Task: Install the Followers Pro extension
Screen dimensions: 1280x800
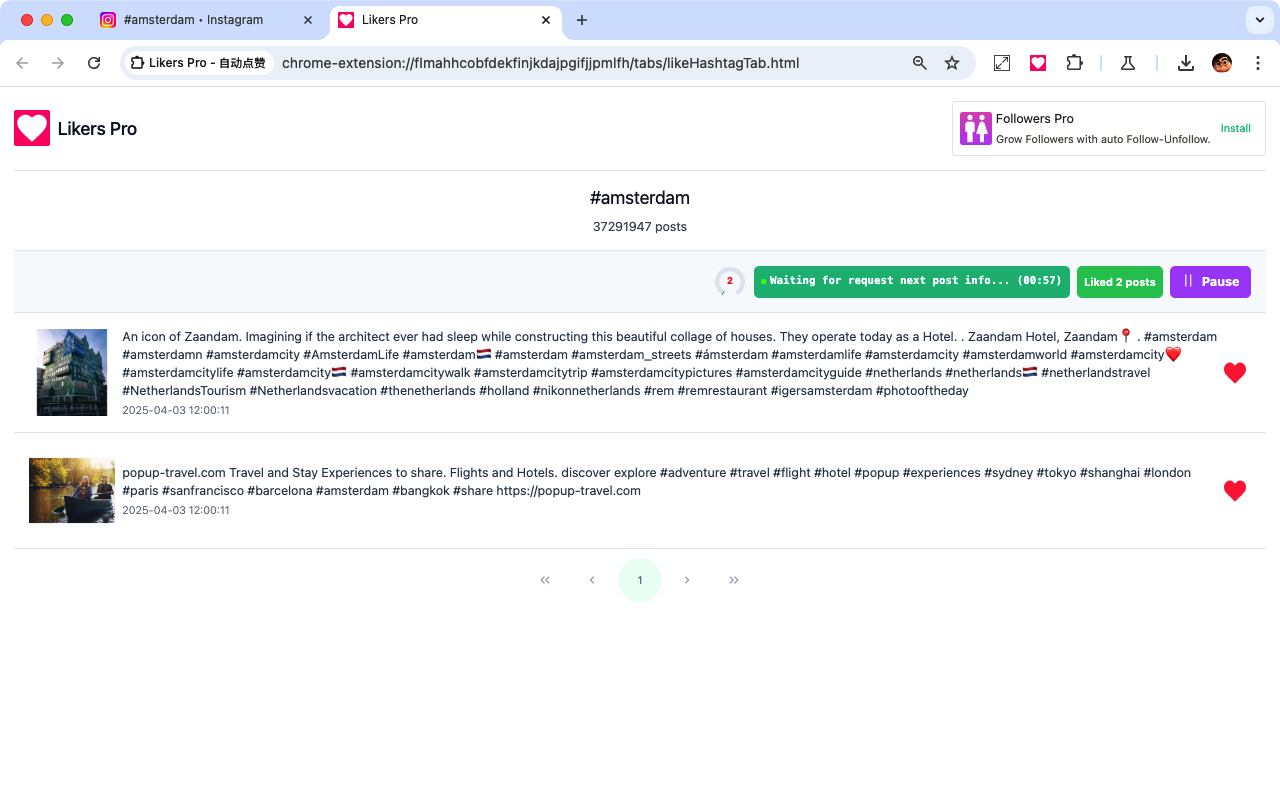Action: (x=1235, y=129)
